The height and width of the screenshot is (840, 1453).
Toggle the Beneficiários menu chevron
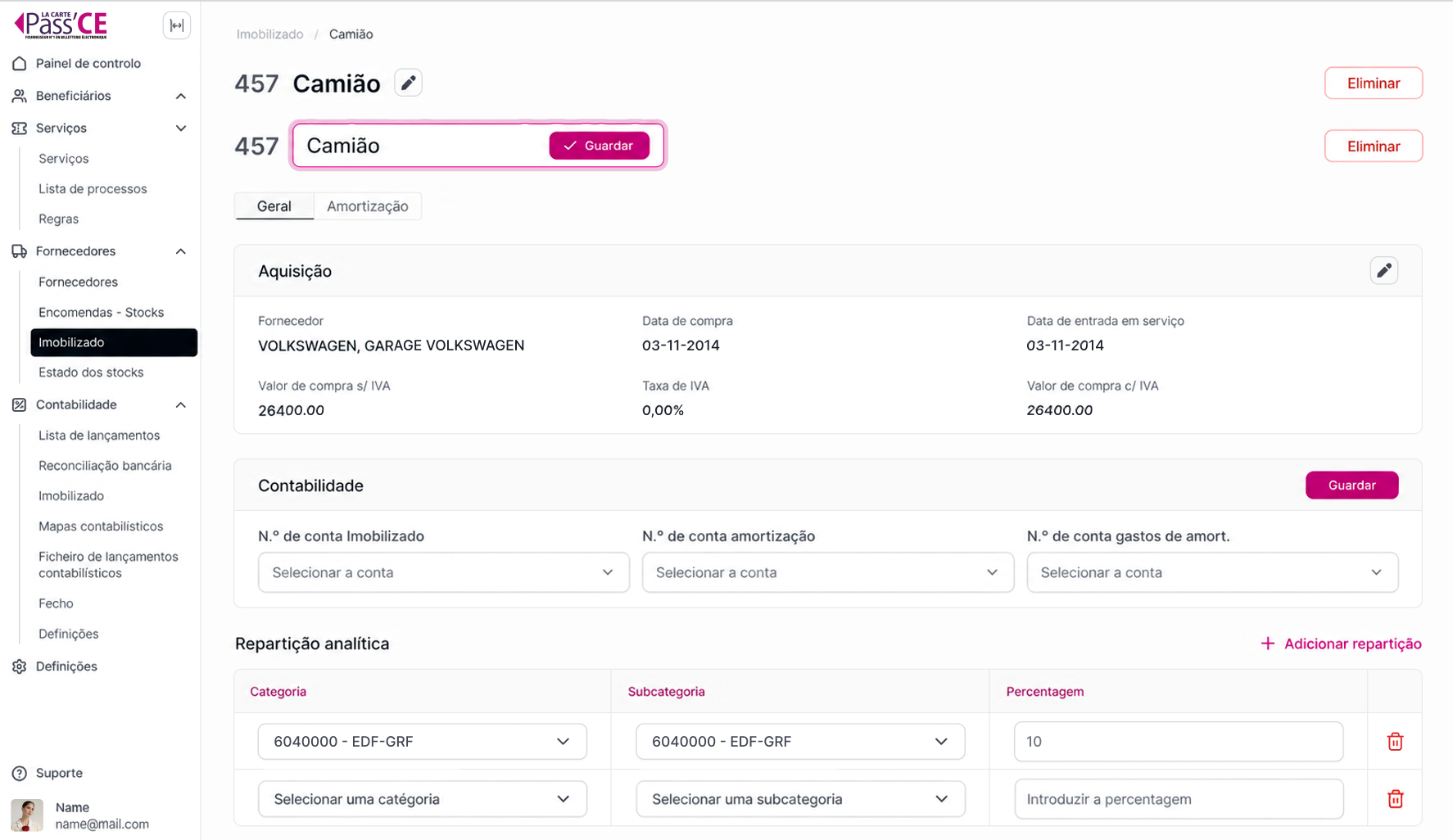[x=181, y=96]
